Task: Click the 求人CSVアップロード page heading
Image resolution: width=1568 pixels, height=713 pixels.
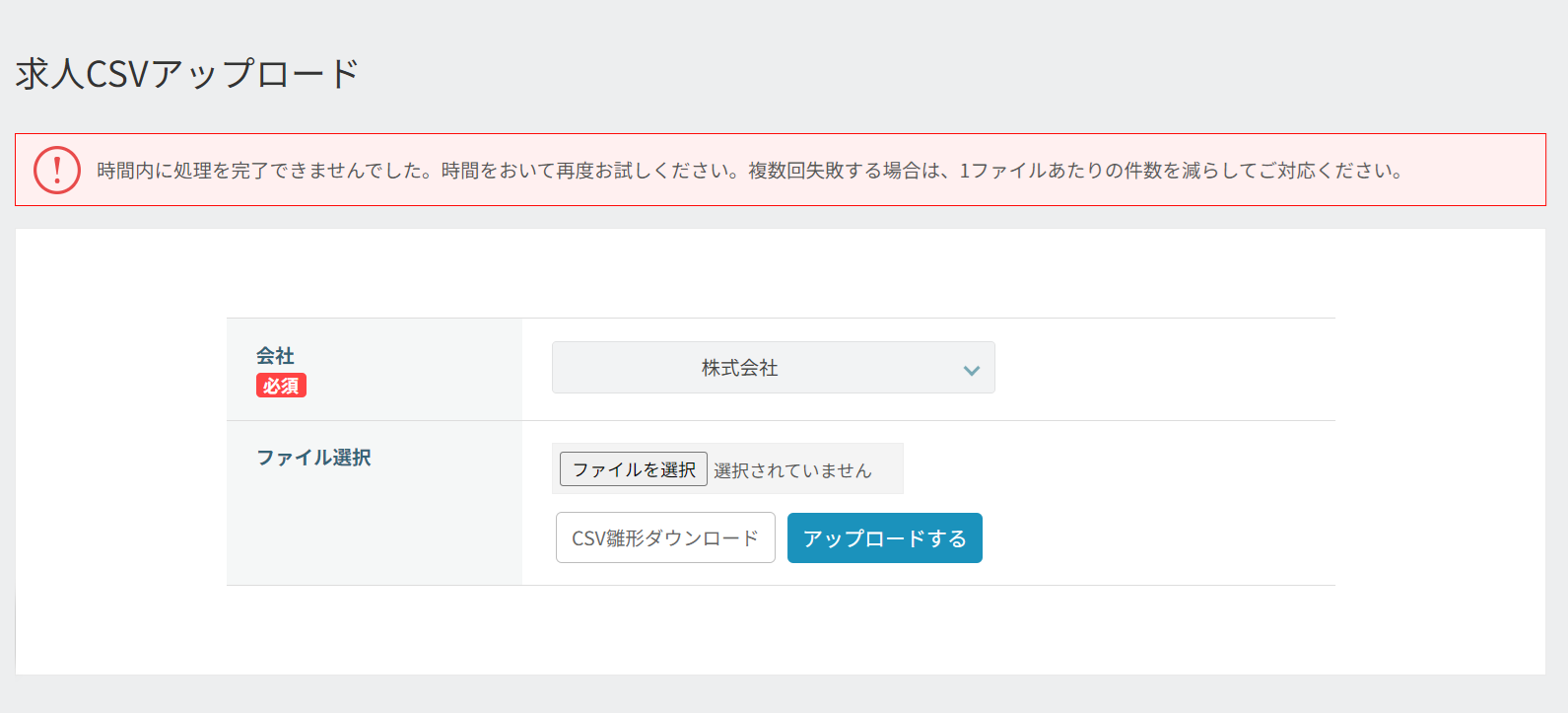Action: click(187, 74)
